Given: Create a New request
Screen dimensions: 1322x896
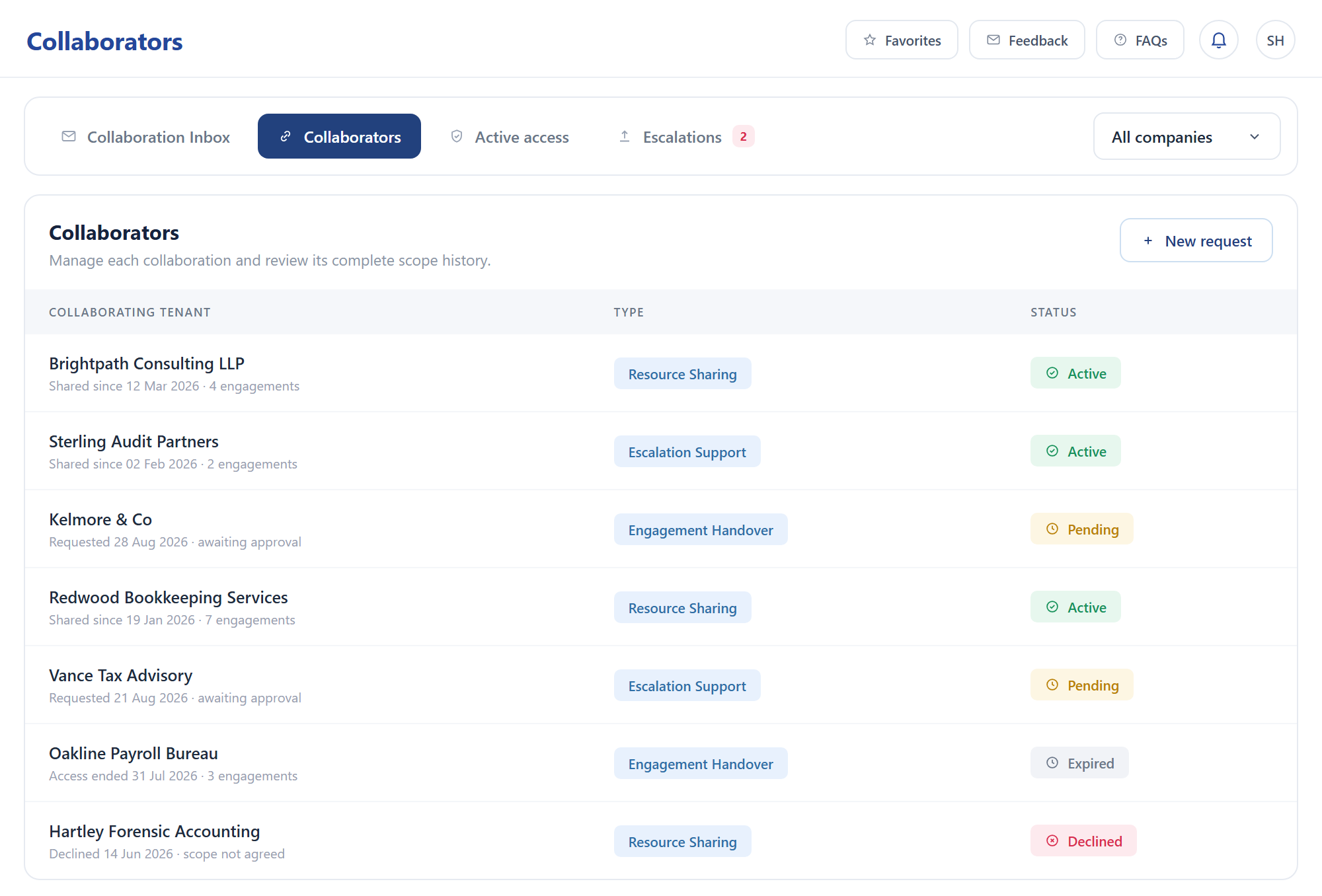Looking at the screenshot, I should pos(1196,241).
